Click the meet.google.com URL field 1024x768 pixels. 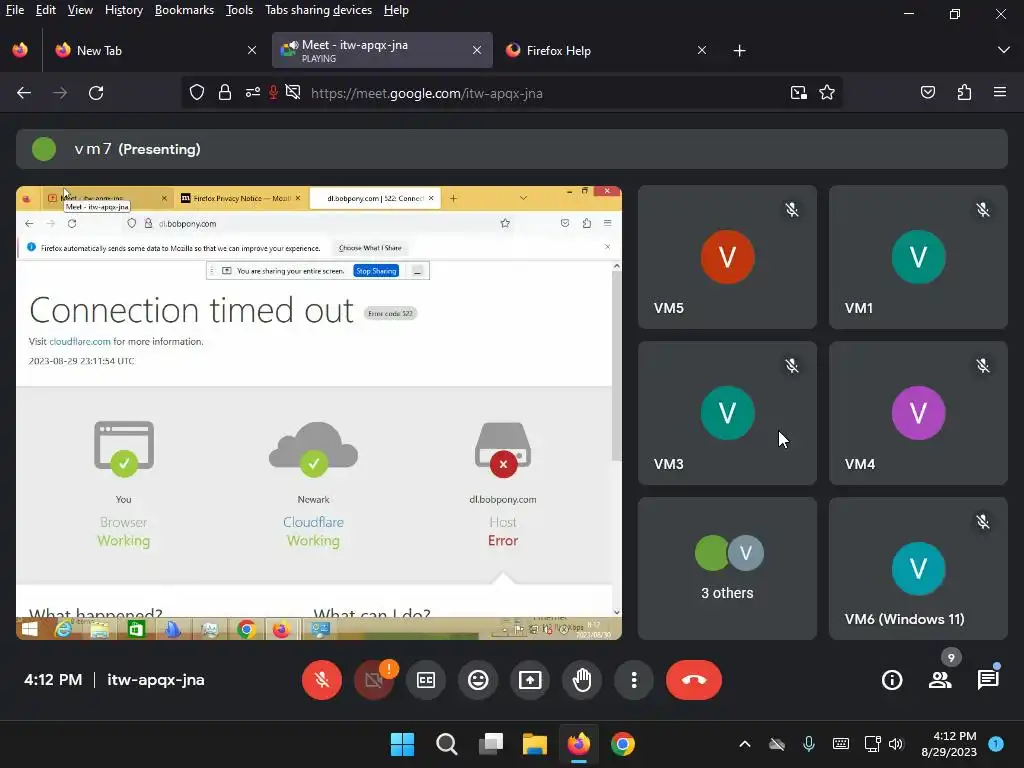(426, 93)
